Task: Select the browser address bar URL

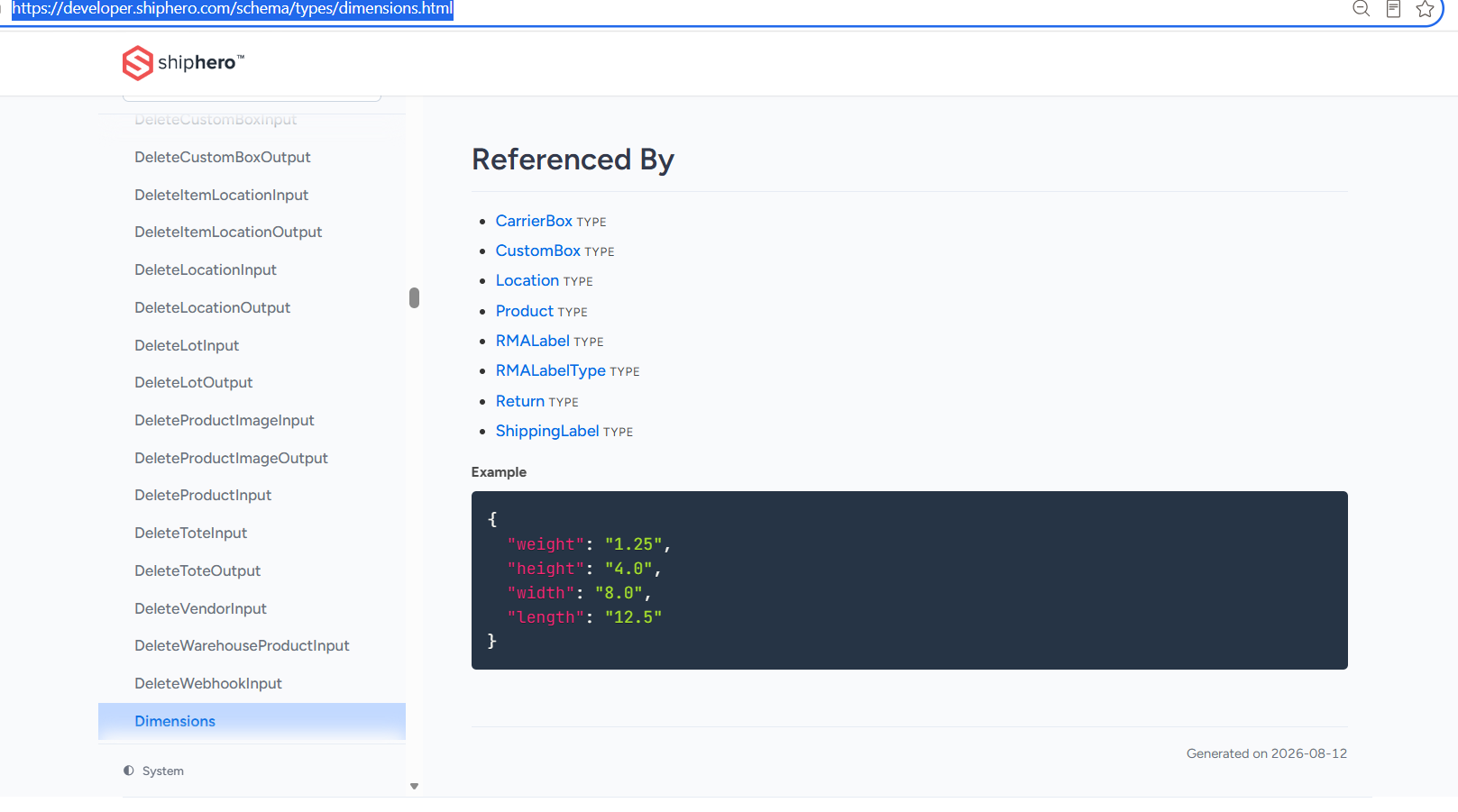Action: click(232, 9)
